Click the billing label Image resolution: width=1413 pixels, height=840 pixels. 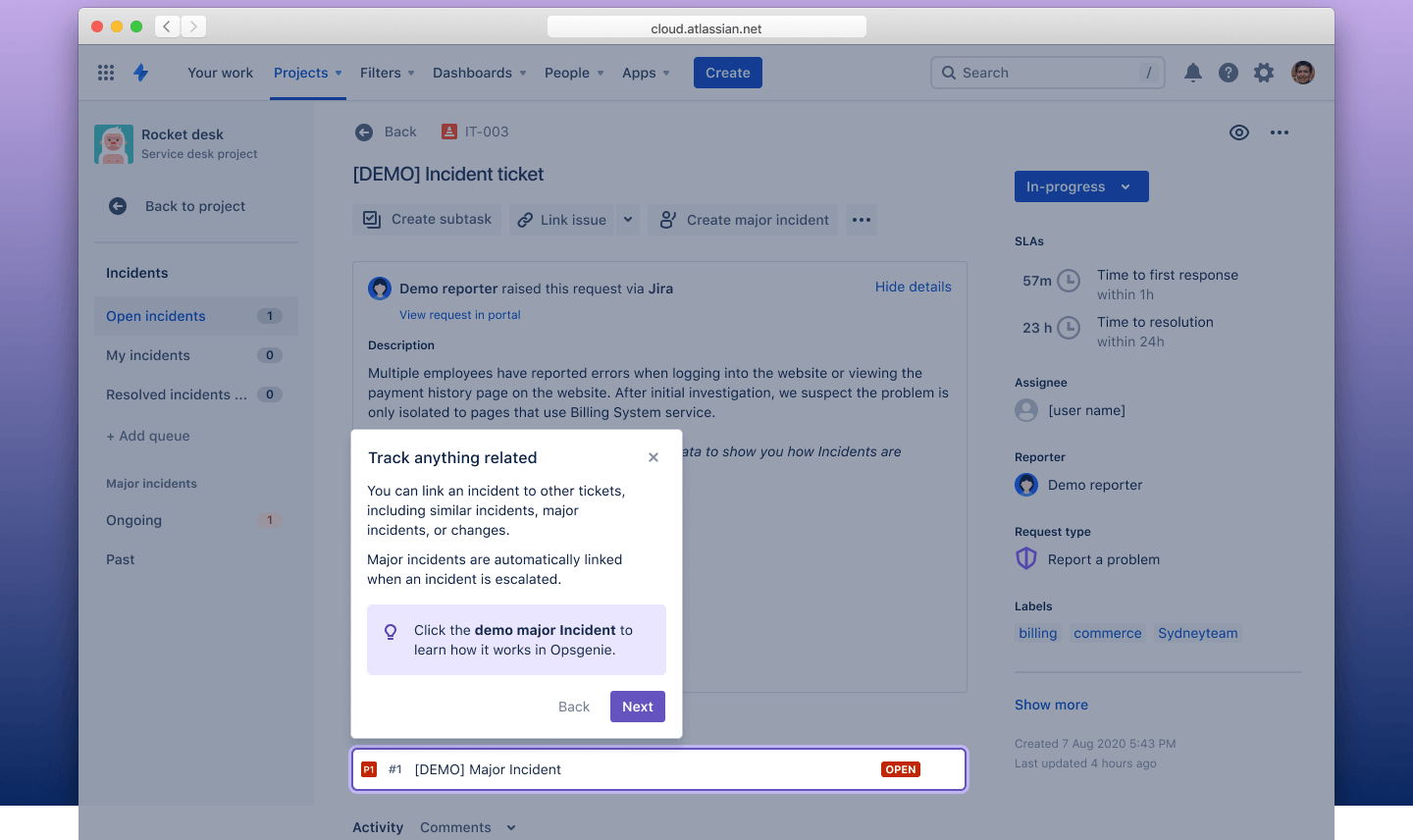1037,633
